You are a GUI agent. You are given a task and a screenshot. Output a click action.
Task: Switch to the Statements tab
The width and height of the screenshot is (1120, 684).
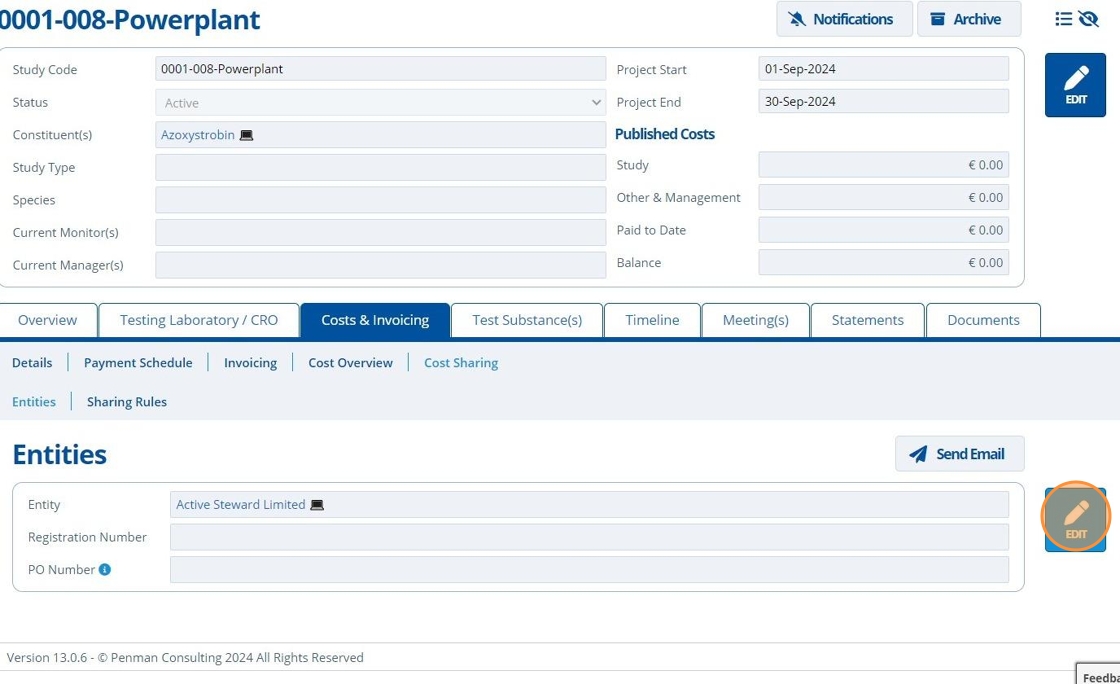868,321
